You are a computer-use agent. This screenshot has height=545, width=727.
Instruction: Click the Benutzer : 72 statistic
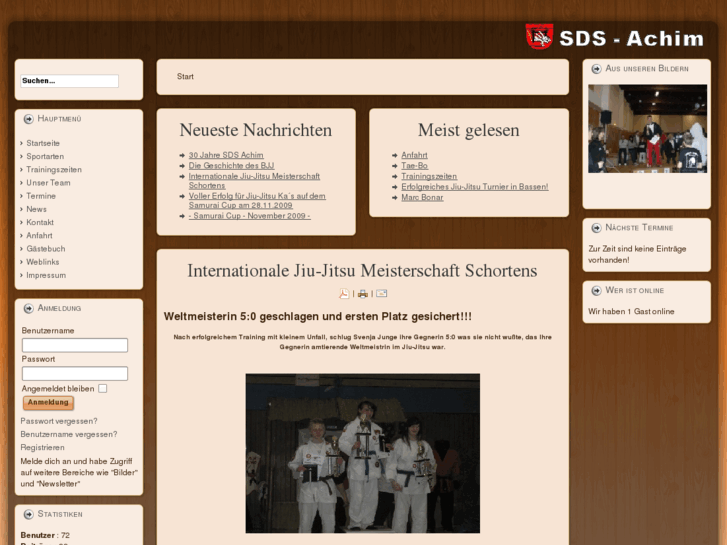(x=45, y=535)
